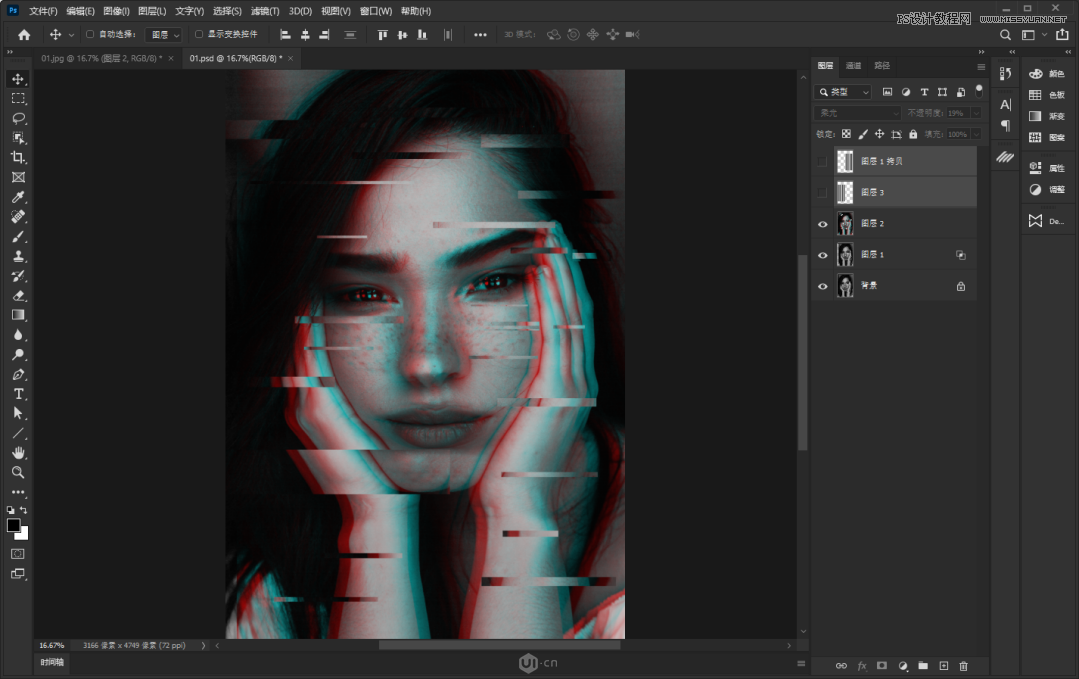Click the delete layer trash icon
The height and width of the screenshot is (679, 1079).
click(963, 665)
